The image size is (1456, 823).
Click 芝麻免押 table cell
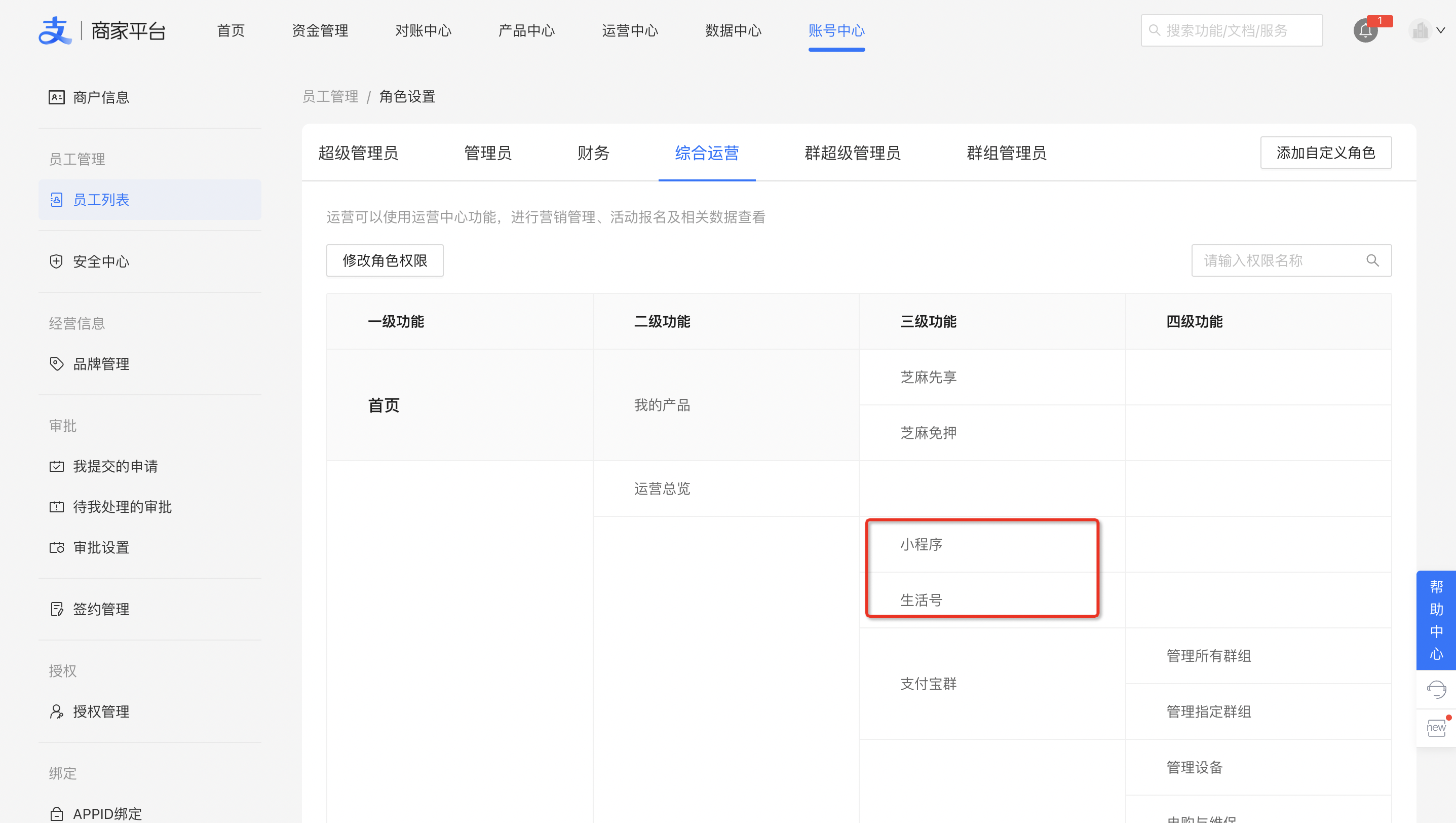[x=992, y=433]
